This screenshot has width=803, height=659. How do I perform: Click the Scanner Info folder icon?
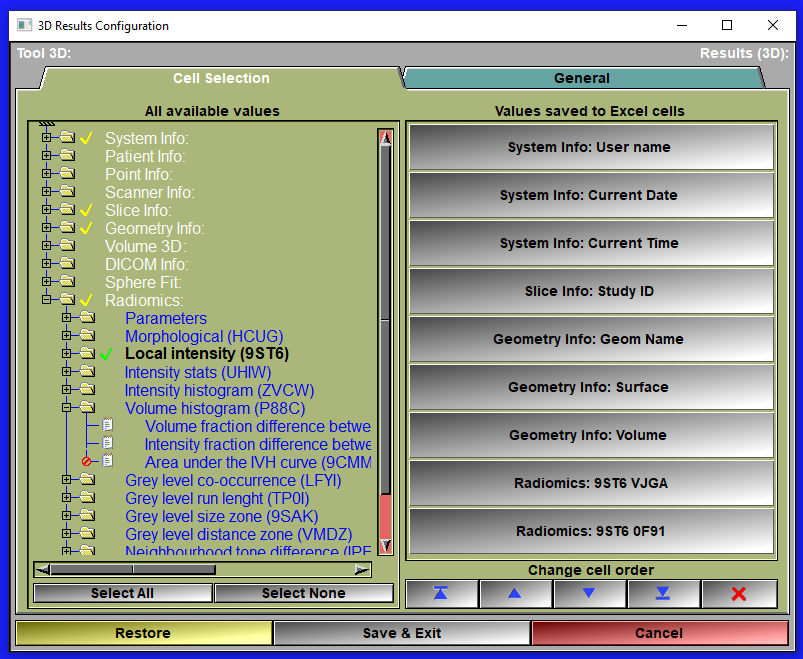coord(67,192)
